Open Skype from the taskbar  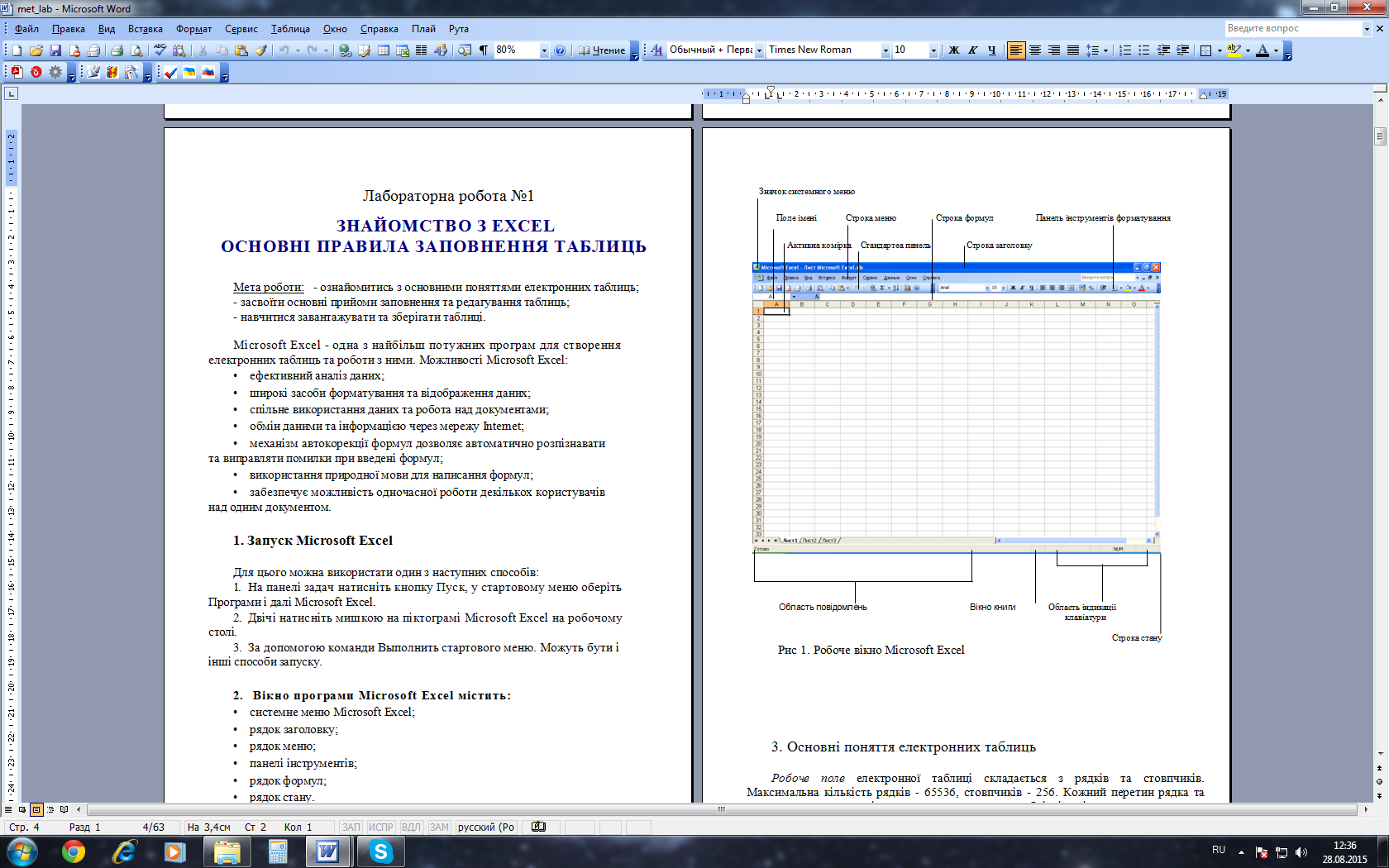click(x=380, y=851)
